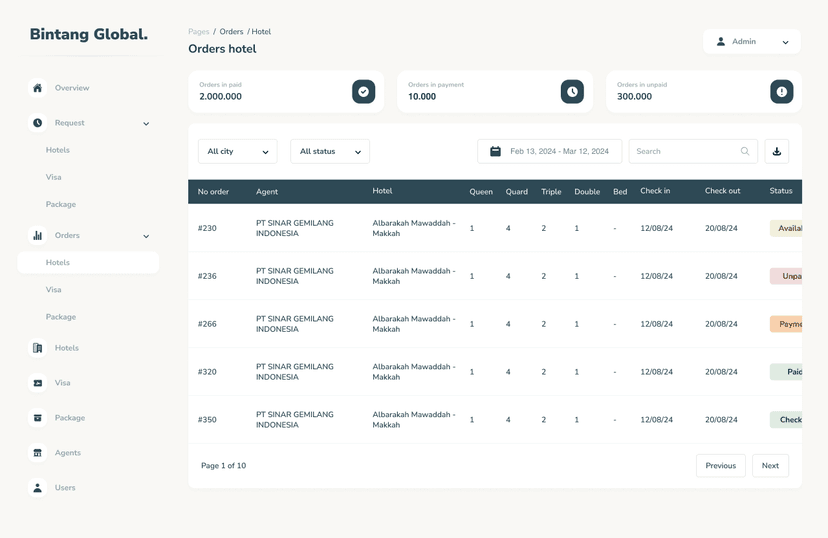Click the Orders bar chart icon

(37, 235)
